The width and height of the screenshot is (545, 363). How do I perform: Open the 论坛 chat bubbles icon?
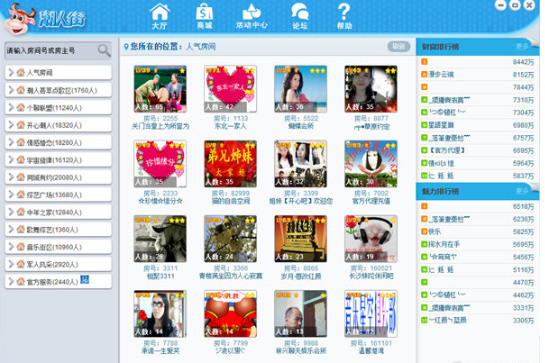pos(300,13)
